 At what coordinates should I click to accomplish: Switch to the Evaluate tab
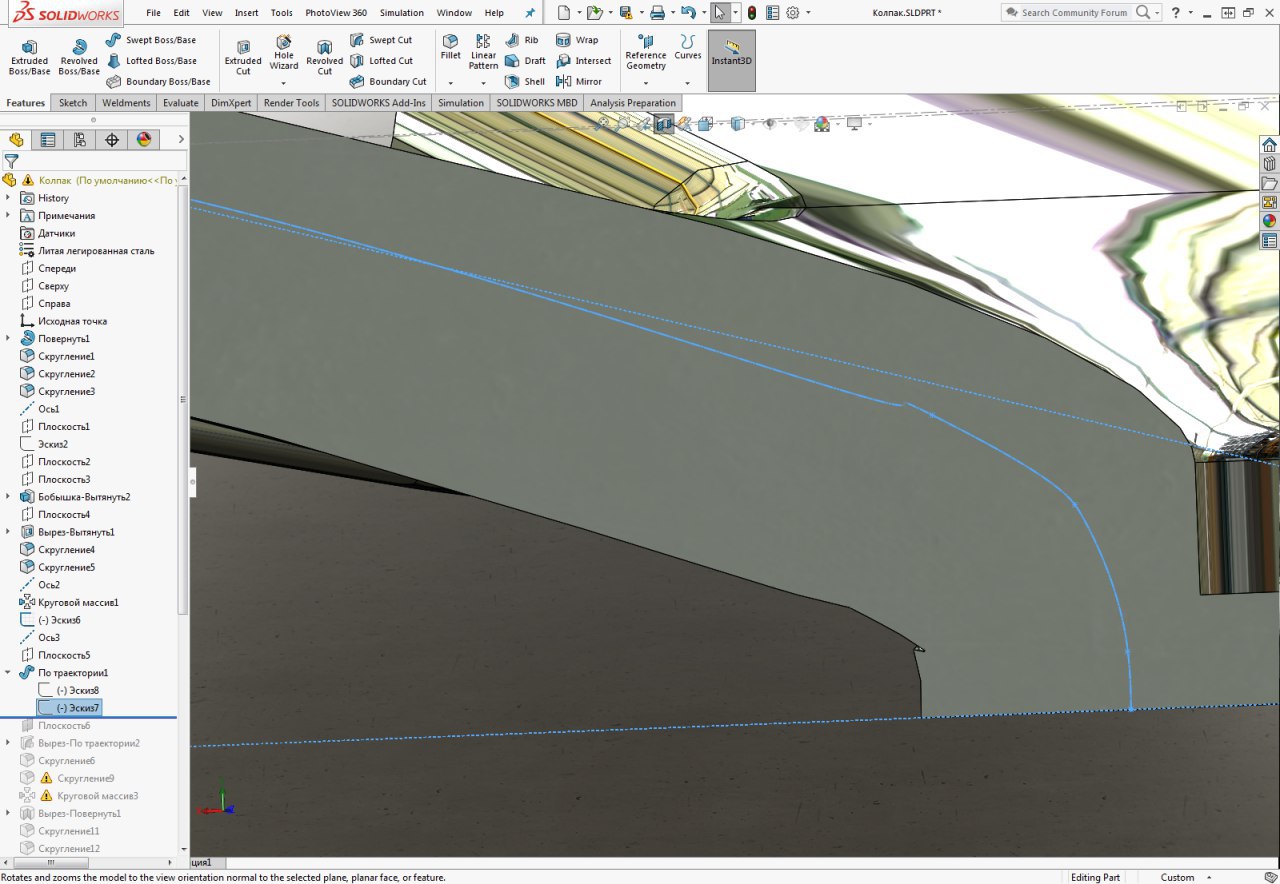click(181, 103)
